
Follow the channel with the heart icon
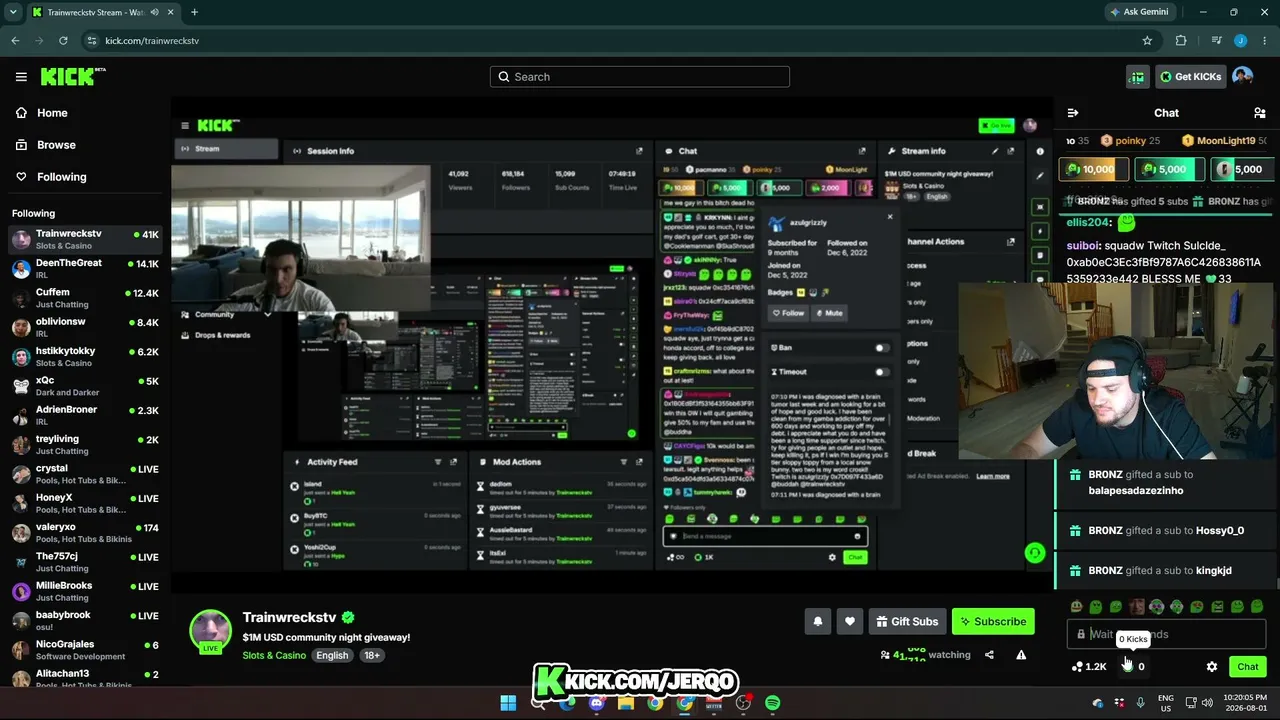850,621
